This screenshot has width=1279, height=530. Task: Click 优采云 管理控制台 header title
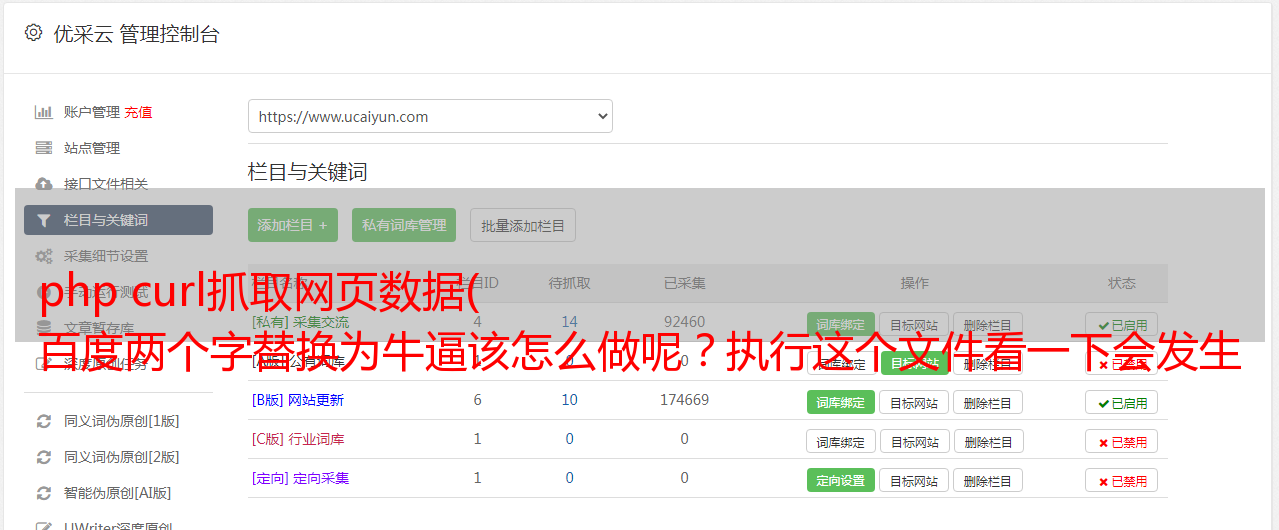click(136, 34)
